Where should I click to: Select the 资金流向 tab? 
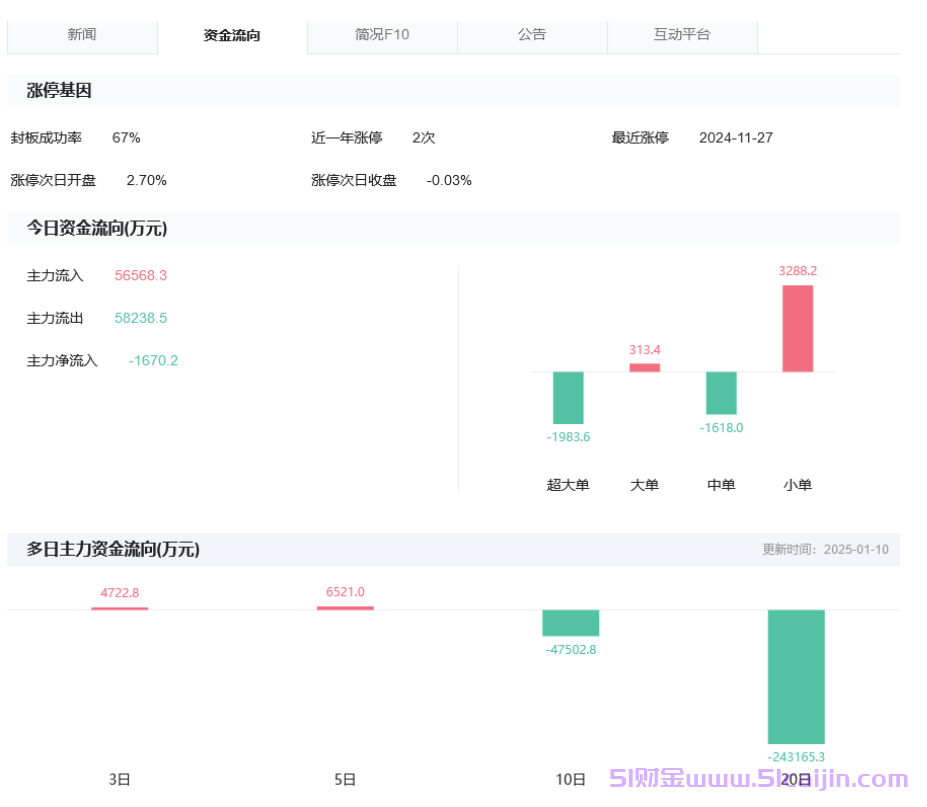tap(232, 35)
